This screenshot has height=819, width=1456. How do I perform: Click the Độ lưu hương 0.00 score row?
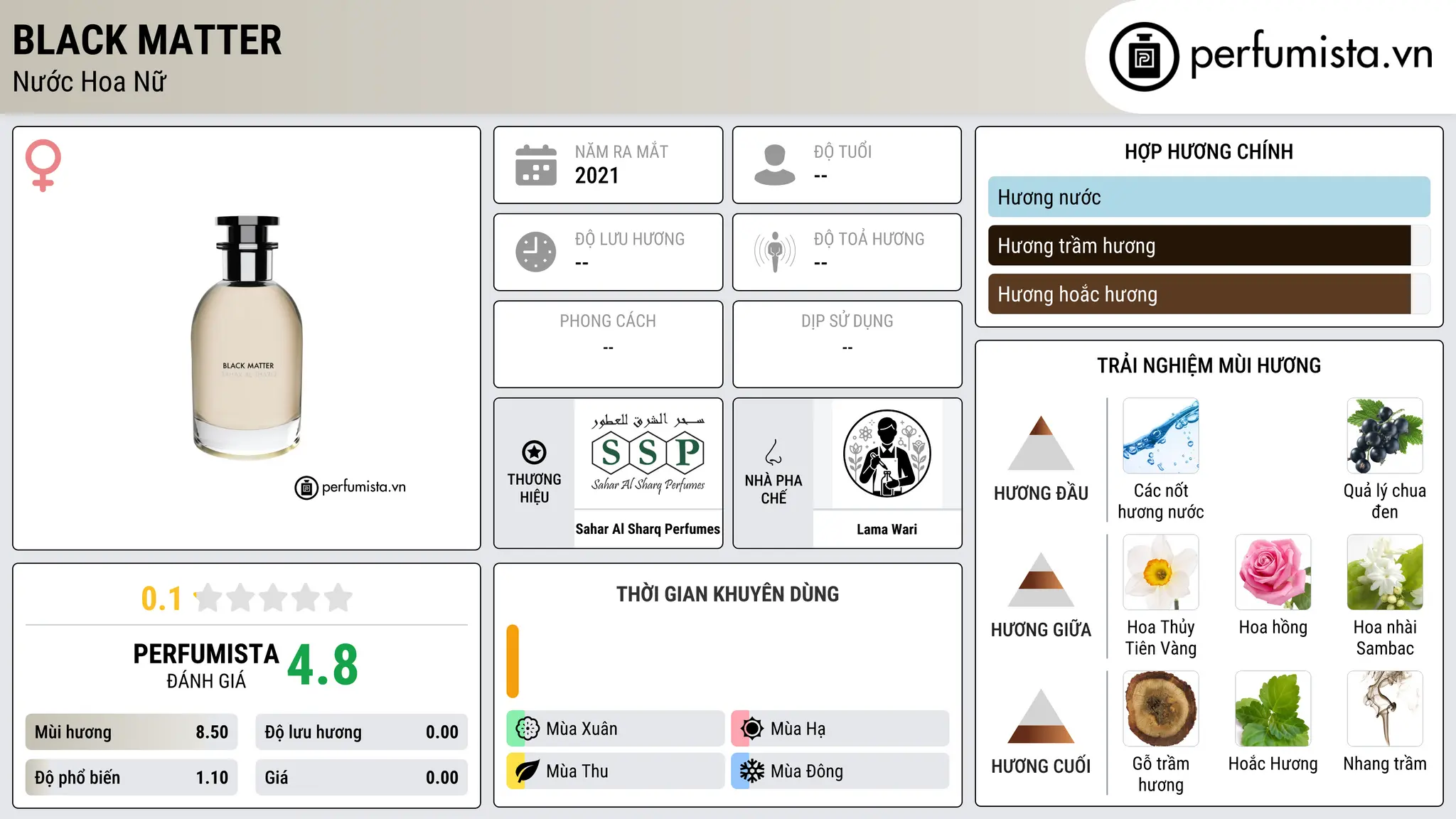pos(362,732)
